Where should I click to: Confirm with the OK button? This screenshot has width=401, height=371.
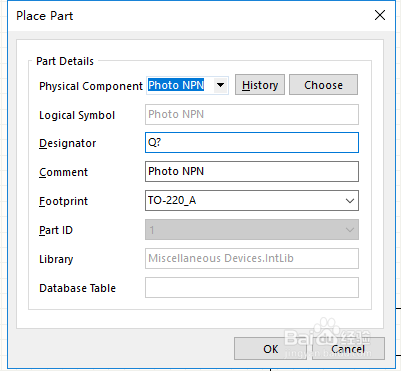point(271,349)
